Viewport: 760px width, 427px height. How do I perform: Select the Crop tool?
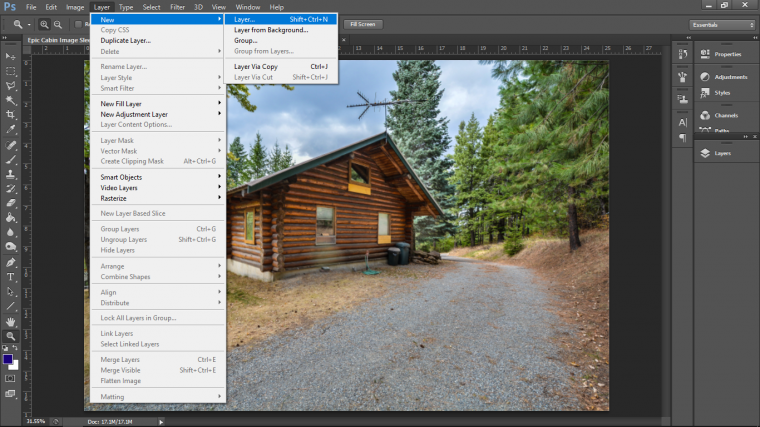coord(10,115)
